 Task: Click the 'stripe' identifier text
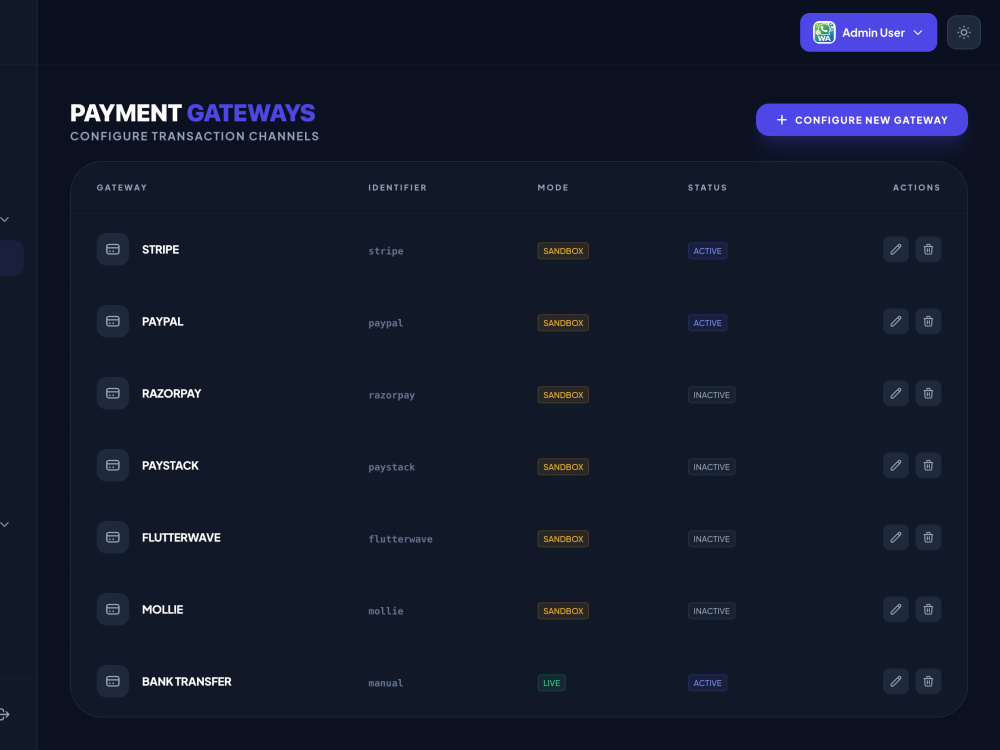pos(386,251)
